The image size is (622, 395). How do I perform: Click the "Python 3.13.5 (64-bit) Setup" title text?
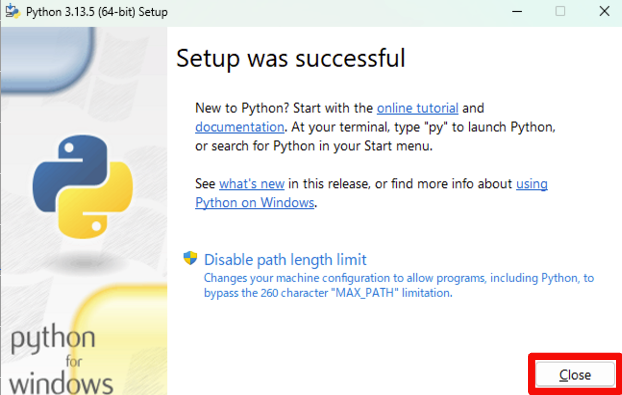[97, 12]
